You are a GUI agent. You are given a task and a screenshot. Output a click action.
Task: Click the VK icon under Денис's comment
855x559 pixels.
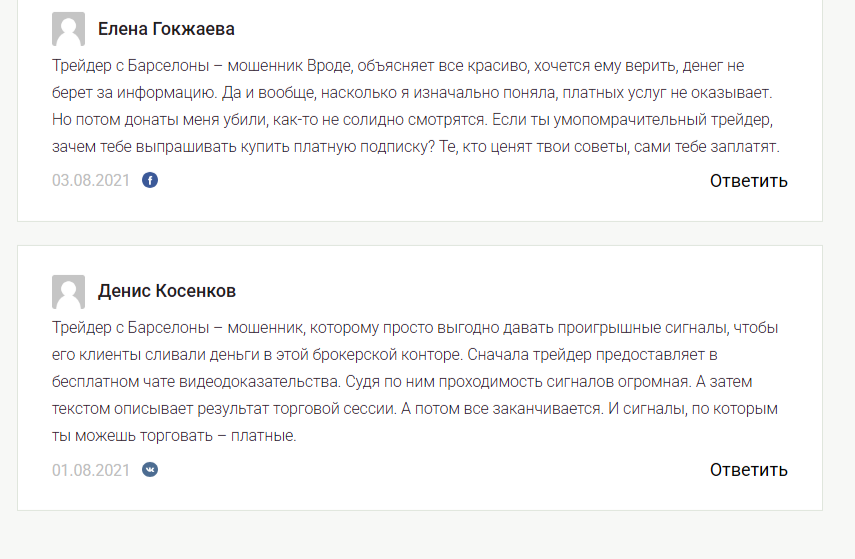click(x=150, y=469)
